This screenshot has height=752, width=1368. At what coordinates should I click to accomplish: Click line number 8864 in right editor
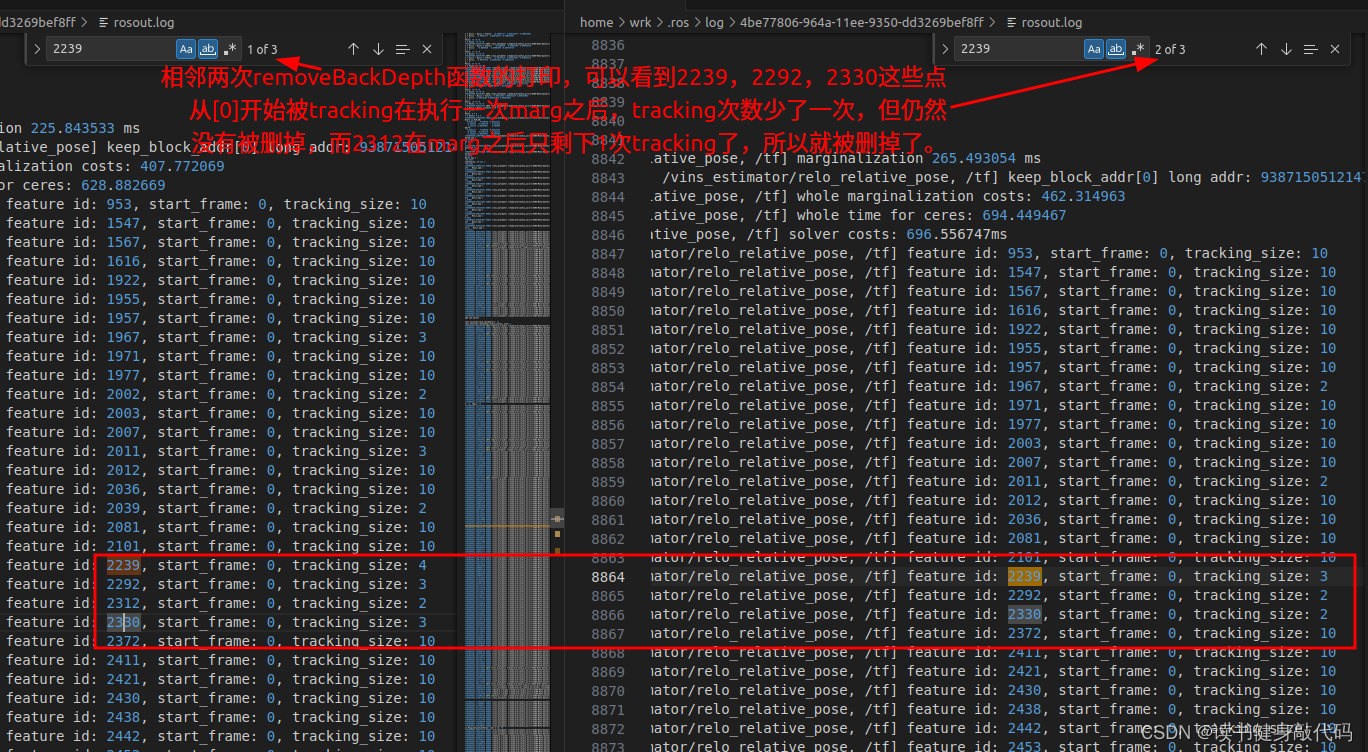(607, 576)
